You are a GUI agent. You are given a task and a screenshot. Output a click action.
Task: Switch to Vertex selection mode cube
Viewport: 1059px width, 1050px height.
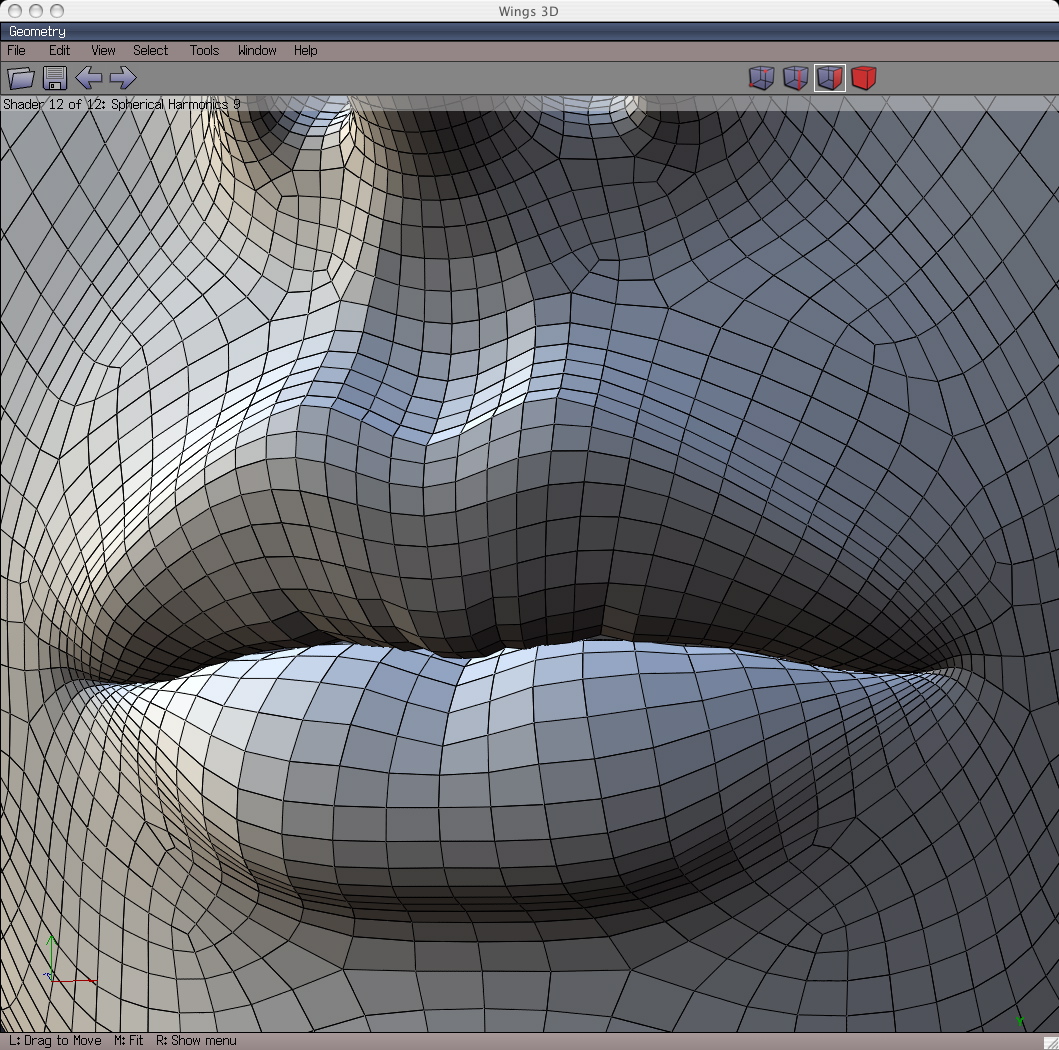(x=762, y=78)
